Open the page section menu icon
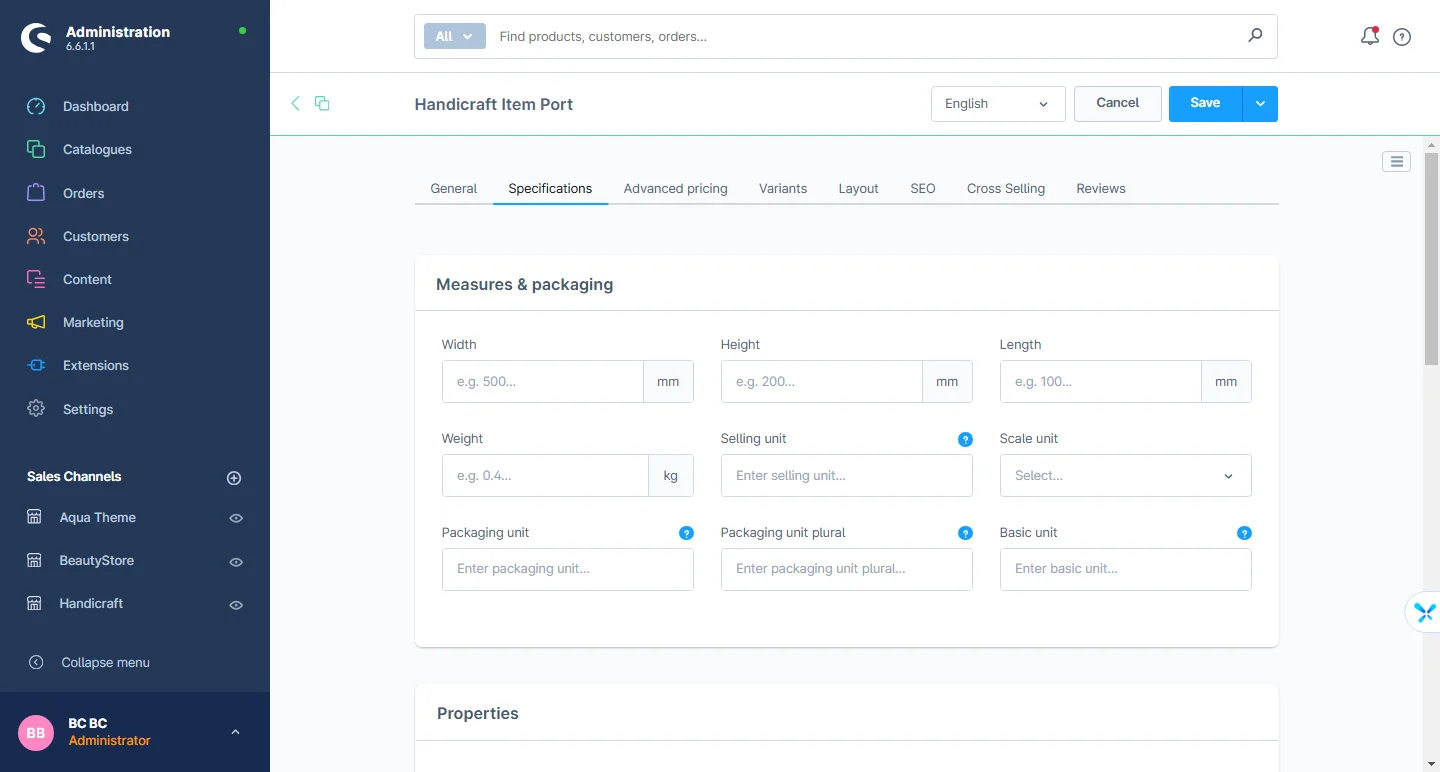The image size is (1440, 772). [1396, 161]
